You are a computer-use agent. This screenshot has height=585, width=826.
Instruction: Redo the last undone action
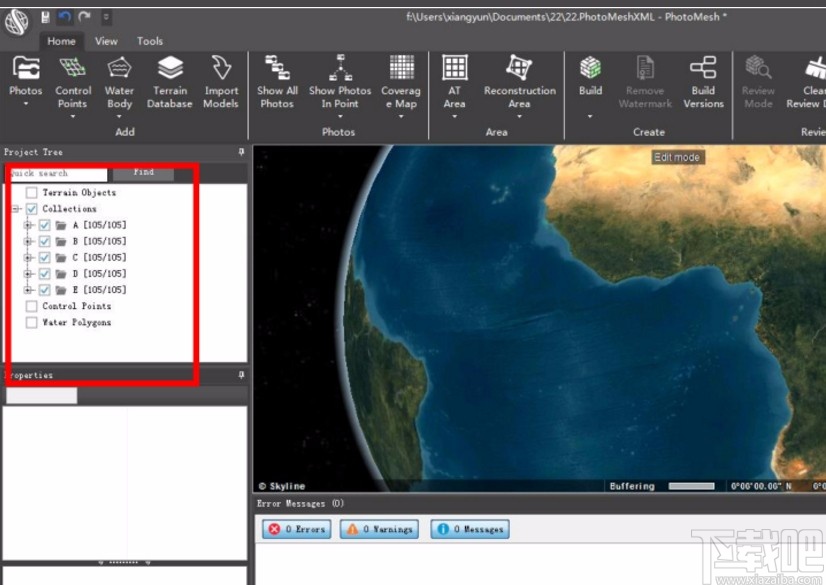click(84, 17)
